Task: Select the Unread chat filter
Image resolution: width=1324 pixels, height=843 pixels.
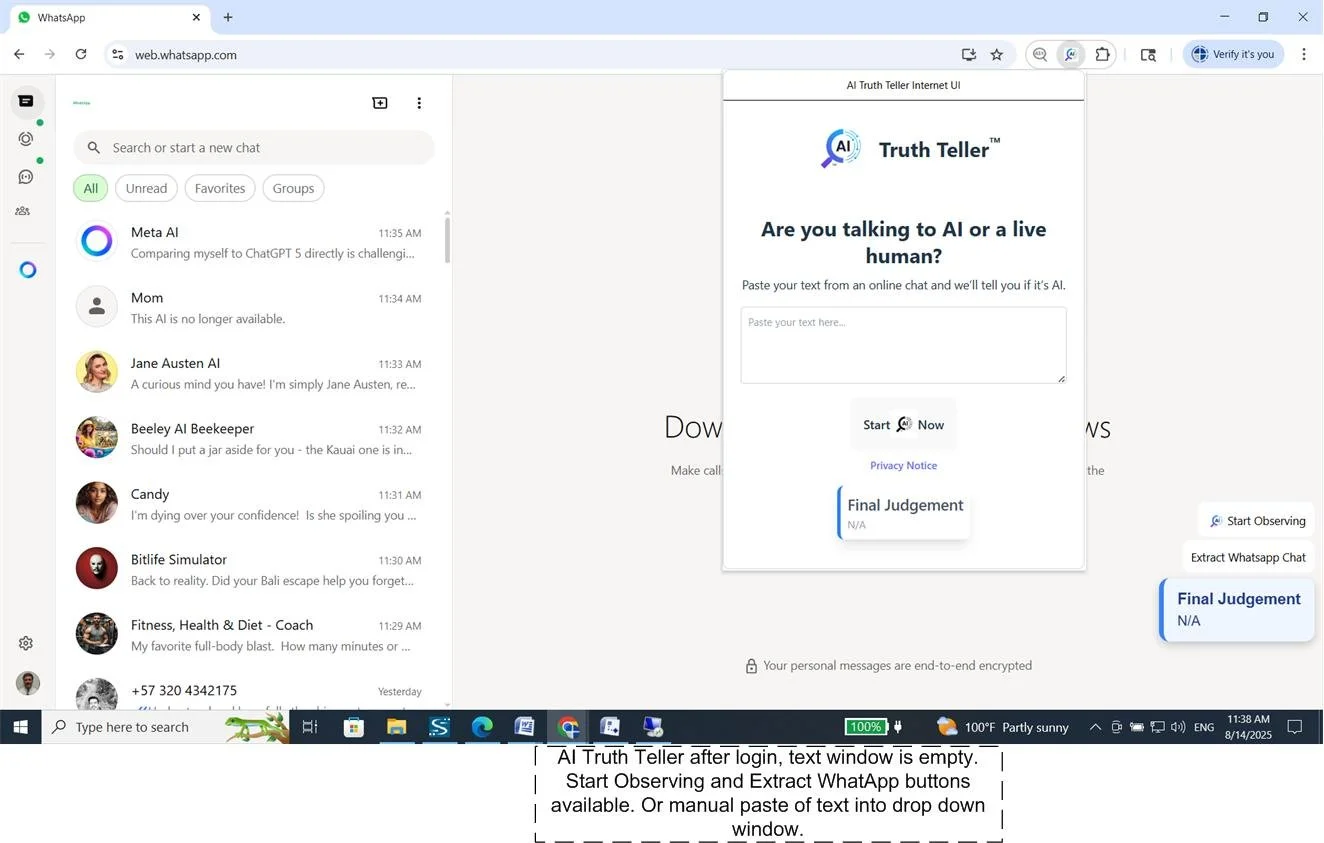Action: click(146, 188)
